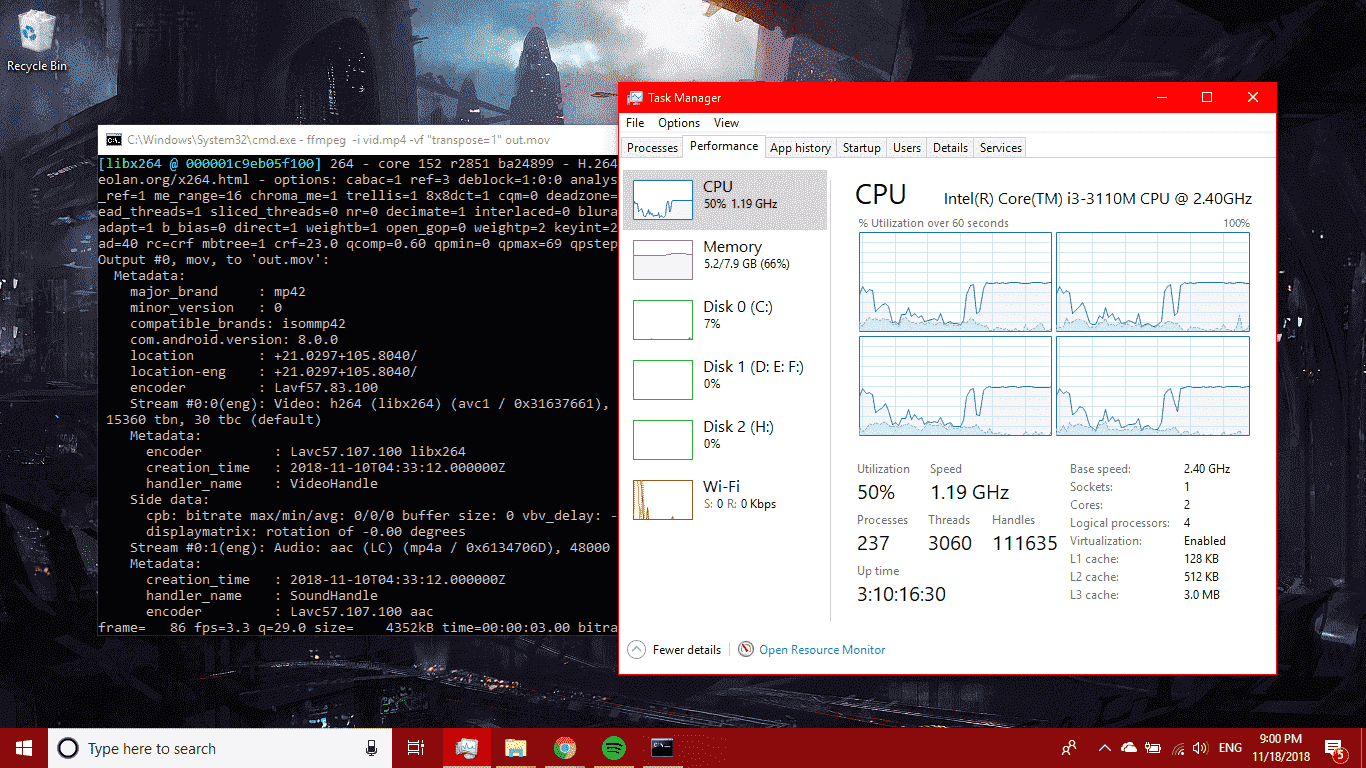Click Open Resource Monitor link
Screen dimensions: 1366x768
822,650
